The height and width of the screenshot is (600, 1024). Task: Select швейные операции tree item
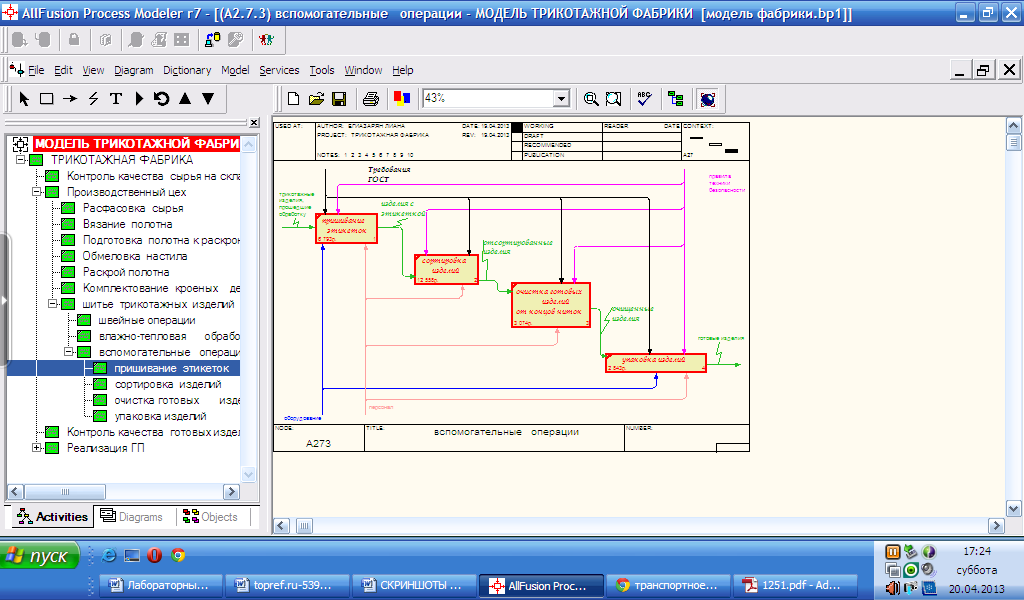146,320
